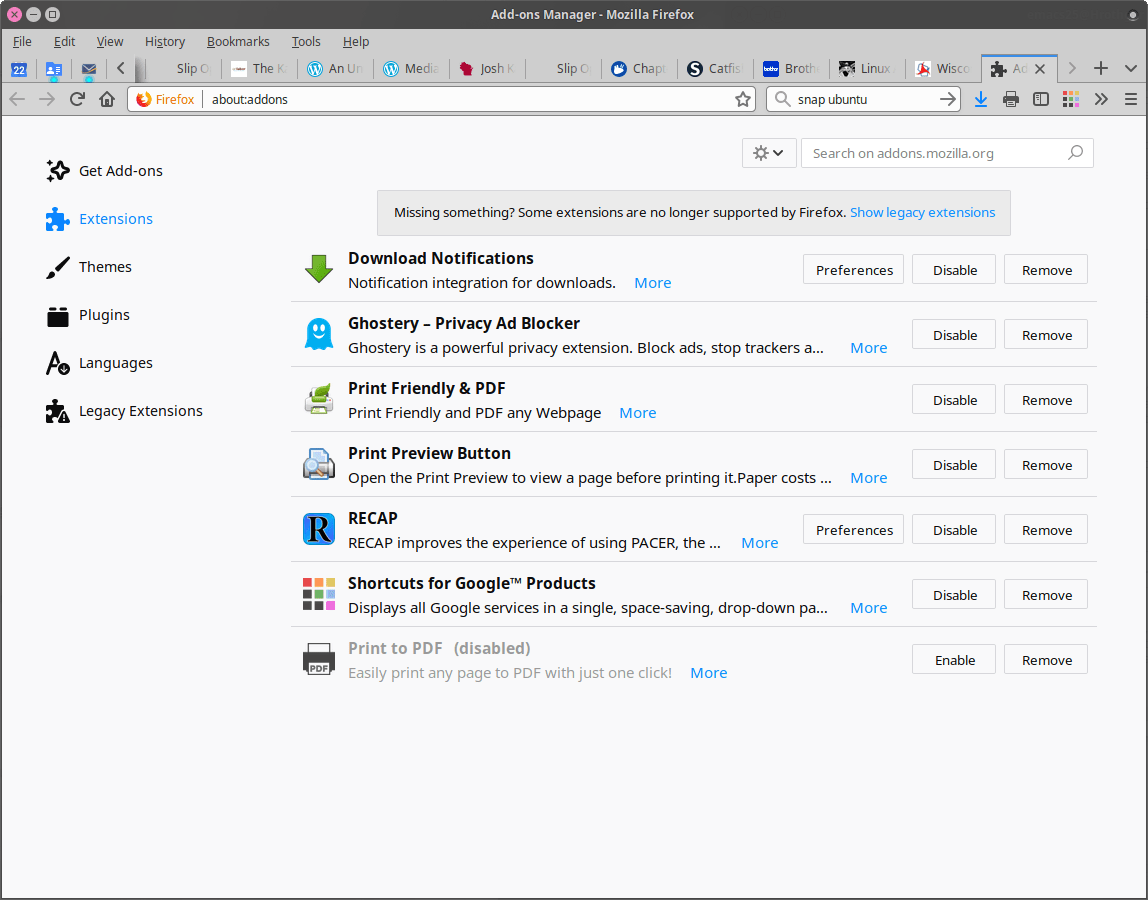The height and width of the screenshot is (900, 1148).
Task: Click More link for RECAP
Action: click(x=759, y=543)
